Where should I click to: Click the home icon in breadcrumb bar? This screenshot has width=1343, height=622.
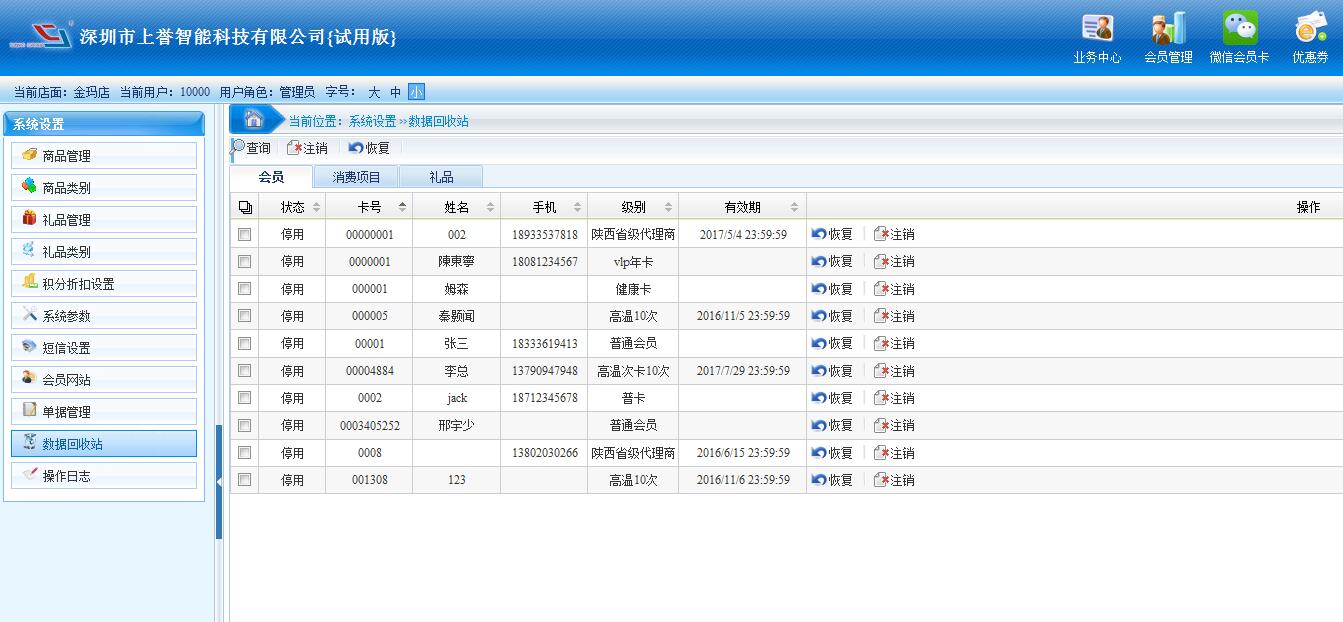[254, 120]
